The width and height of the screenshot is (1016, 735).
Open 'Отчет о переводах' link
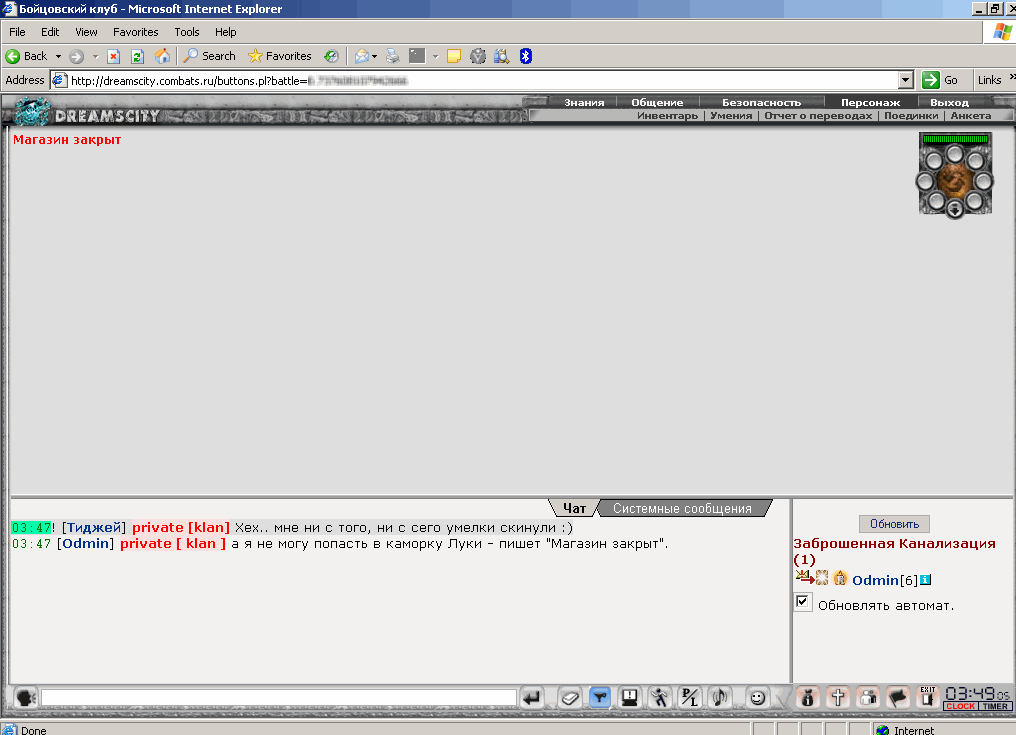pos(818,115)
